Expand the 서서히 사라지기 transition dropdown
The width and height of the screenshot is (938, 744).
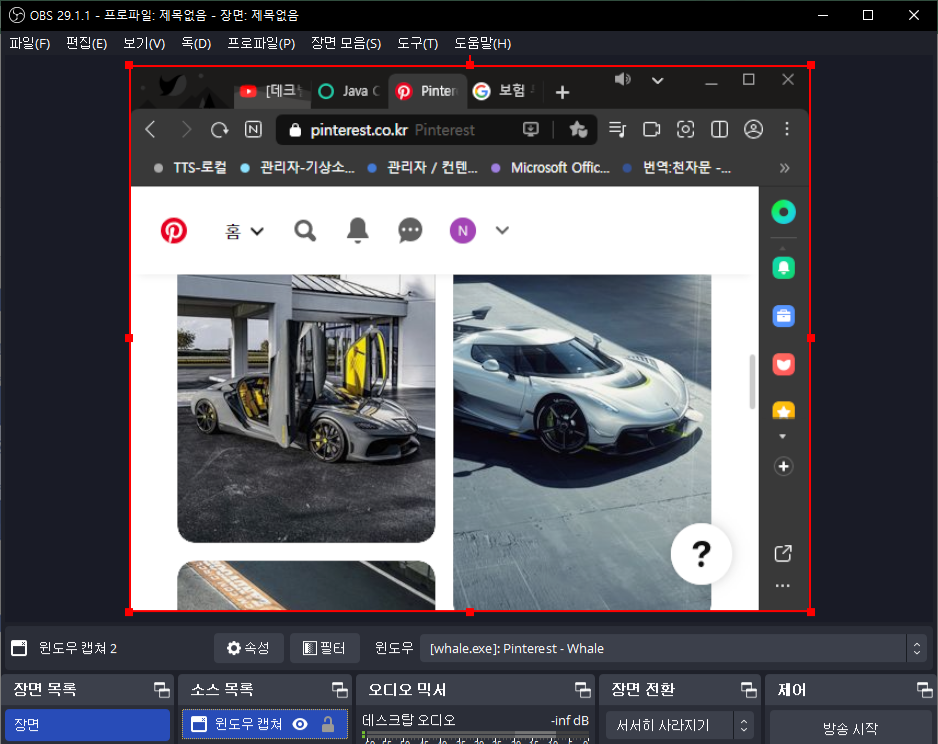679,725
